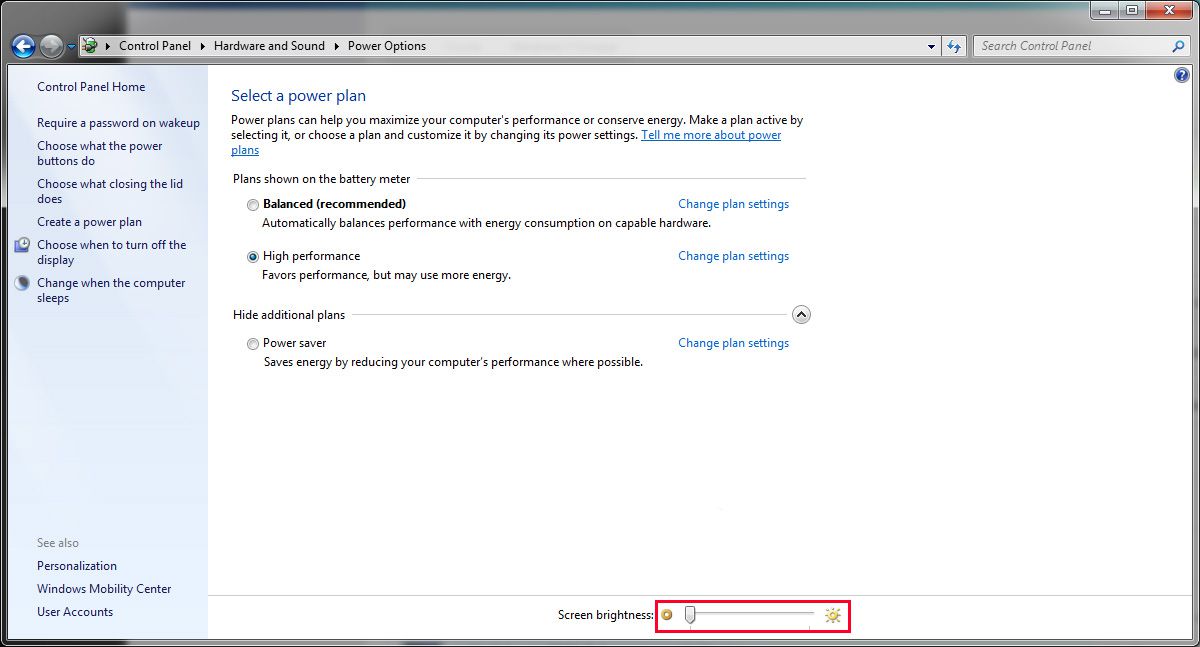
Task: Select the High performance radio button
Action: [253, 256]
